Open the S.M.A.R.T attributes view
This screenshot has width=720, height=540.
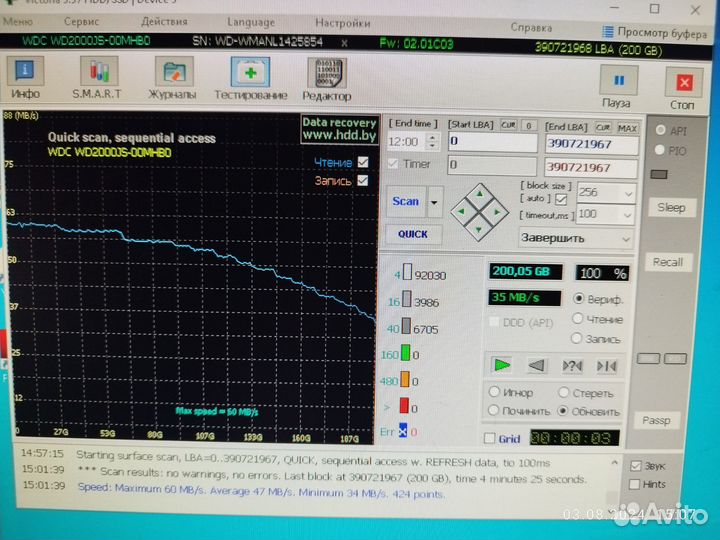[97, 78]
